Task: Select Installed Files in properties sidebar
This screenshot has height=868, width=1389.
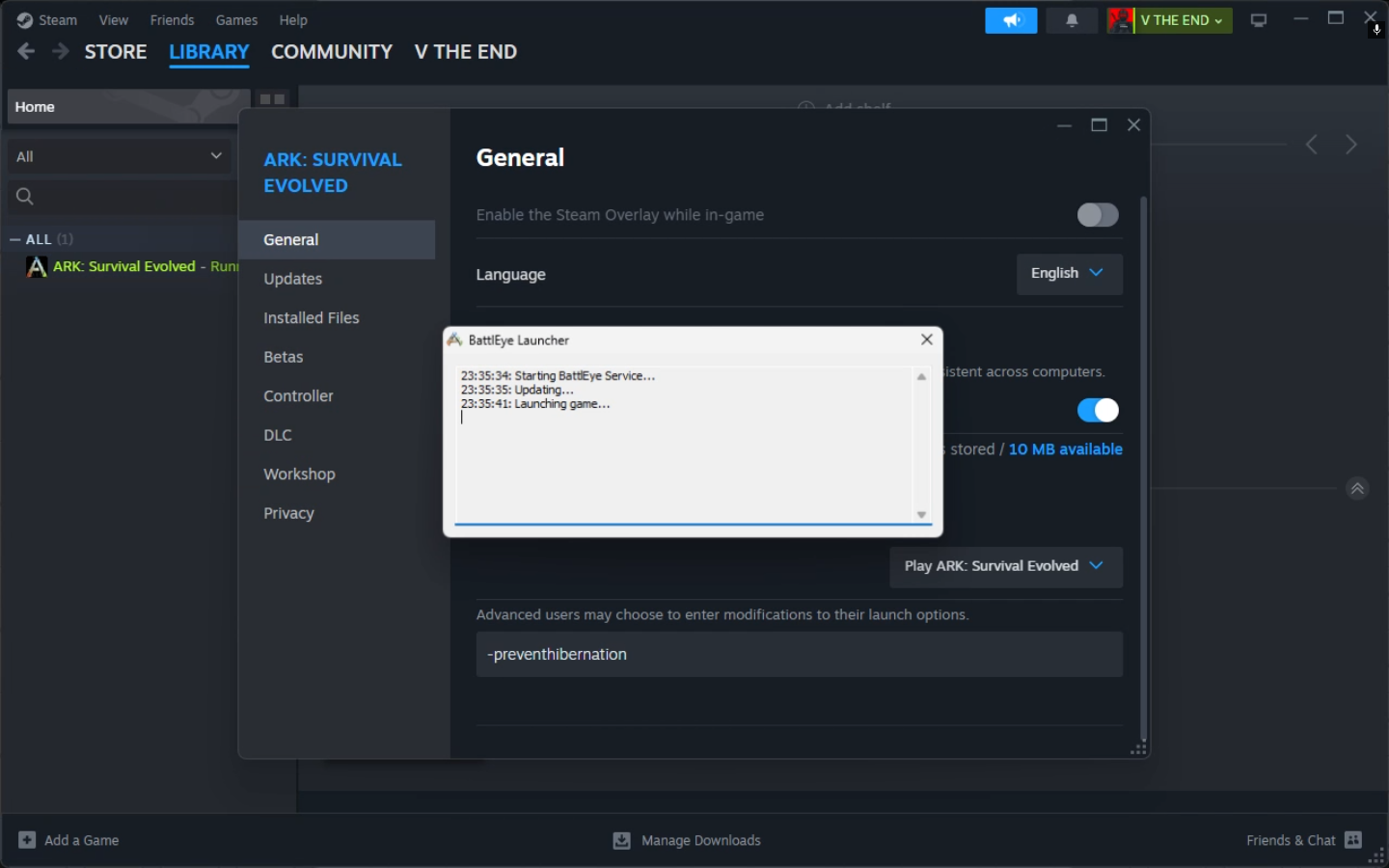Action: coord(337,318)
